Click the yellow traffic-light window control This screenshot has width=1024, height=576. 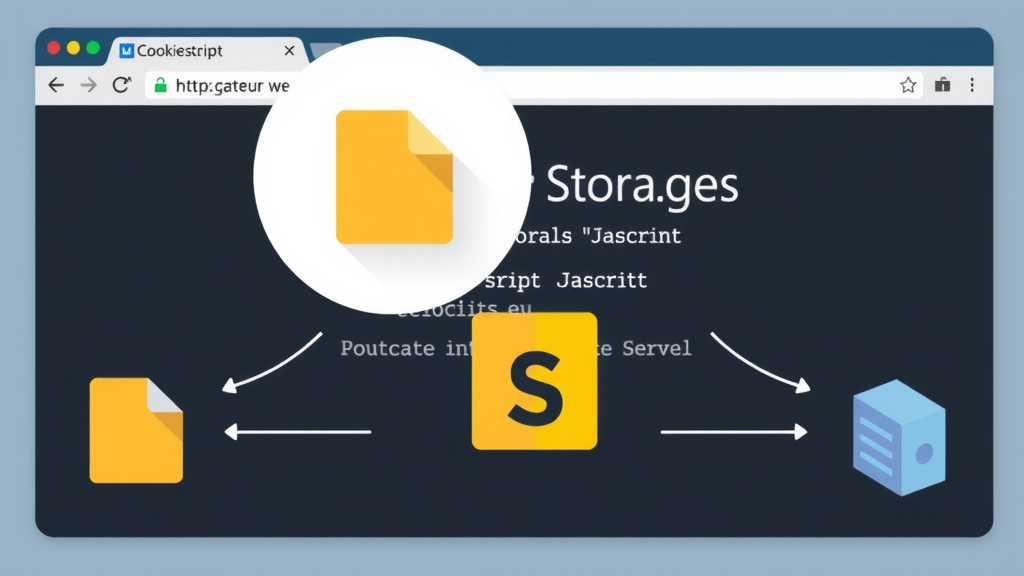pyautogui.click(x=72, y=47)
